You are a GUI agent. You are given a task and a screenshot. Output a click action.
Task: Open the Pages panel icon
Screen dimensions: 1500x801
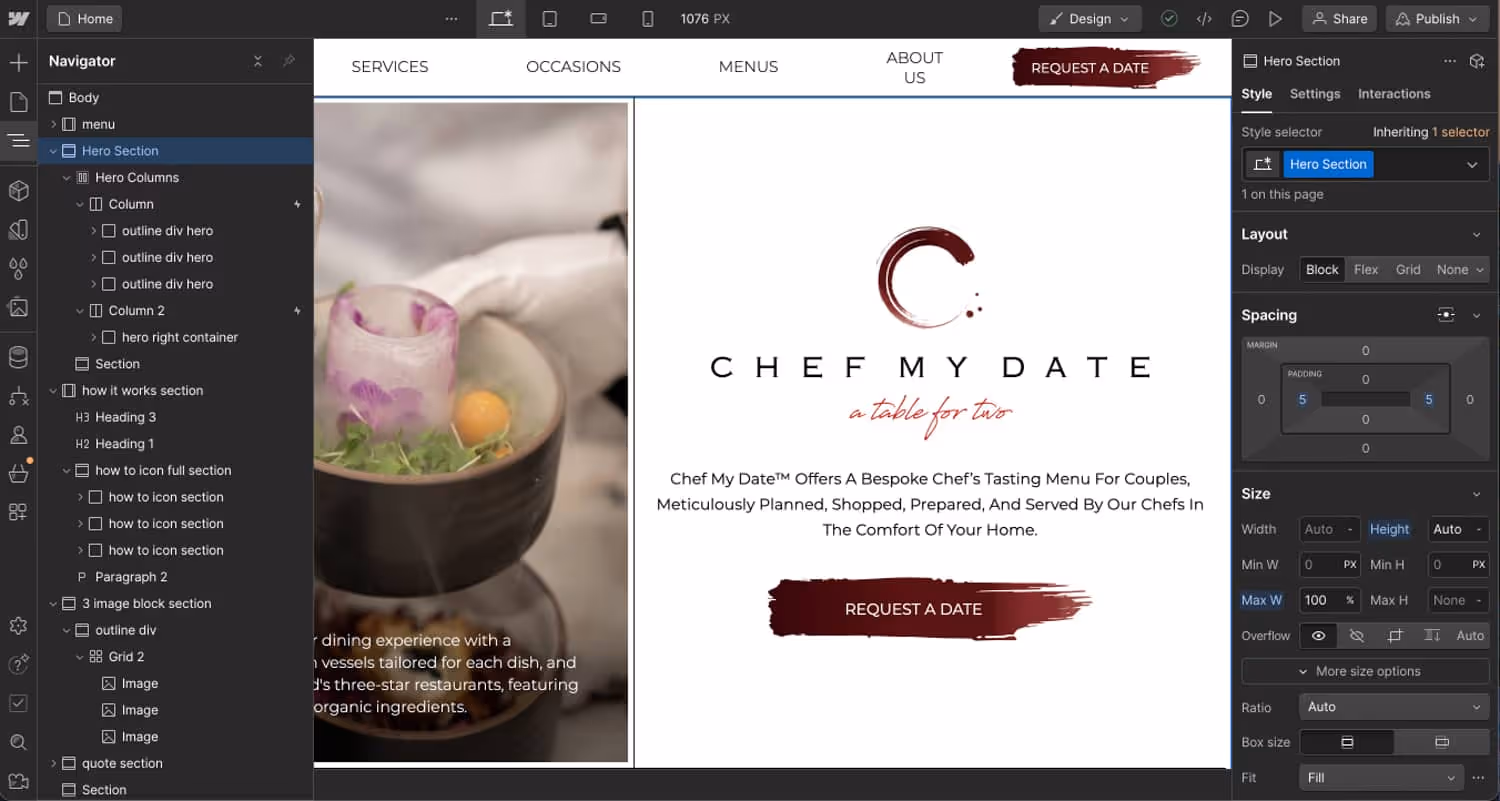click(18, 102)
